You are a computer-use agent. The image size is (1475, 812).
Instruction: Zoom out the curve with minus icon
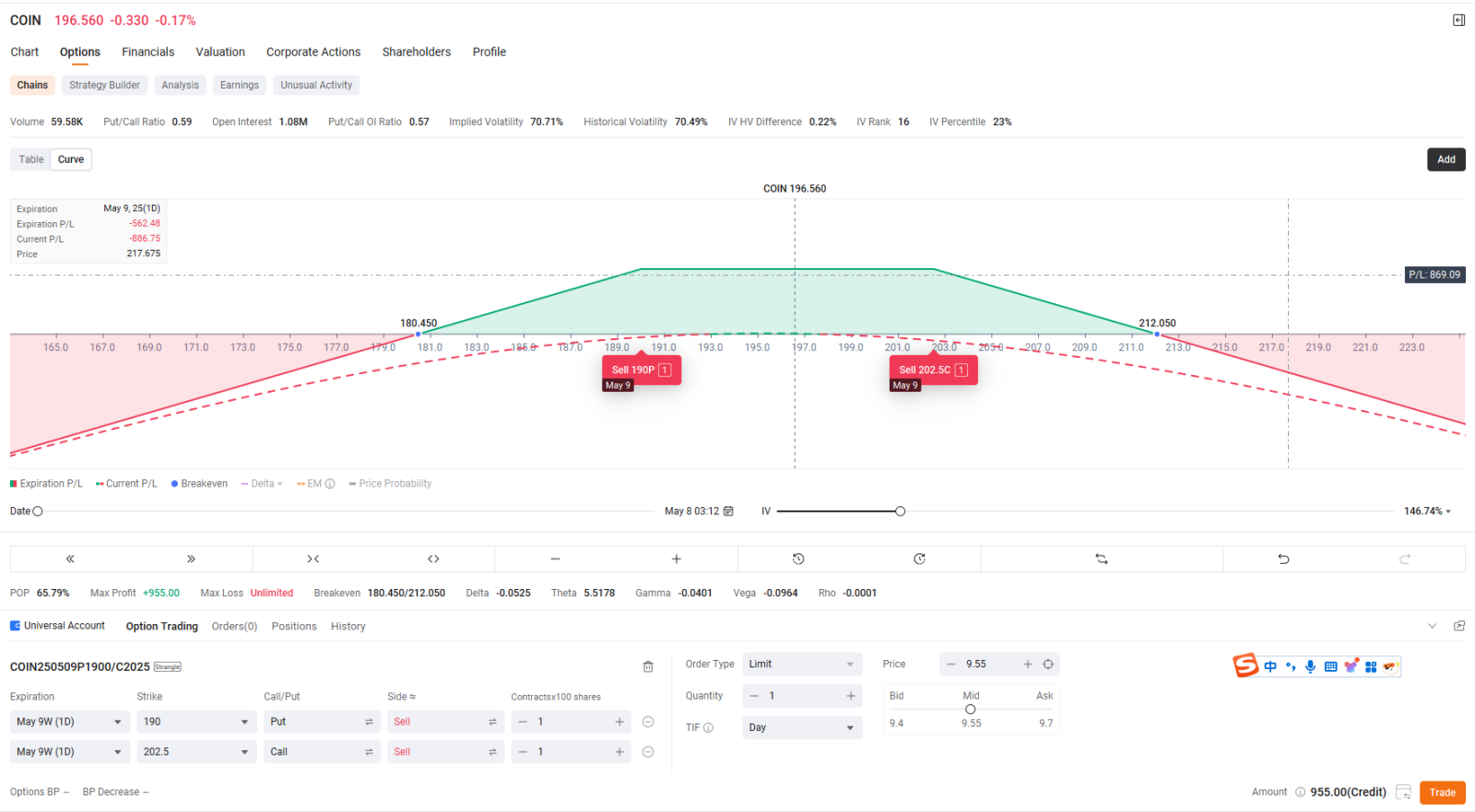[x=555, y=559]
